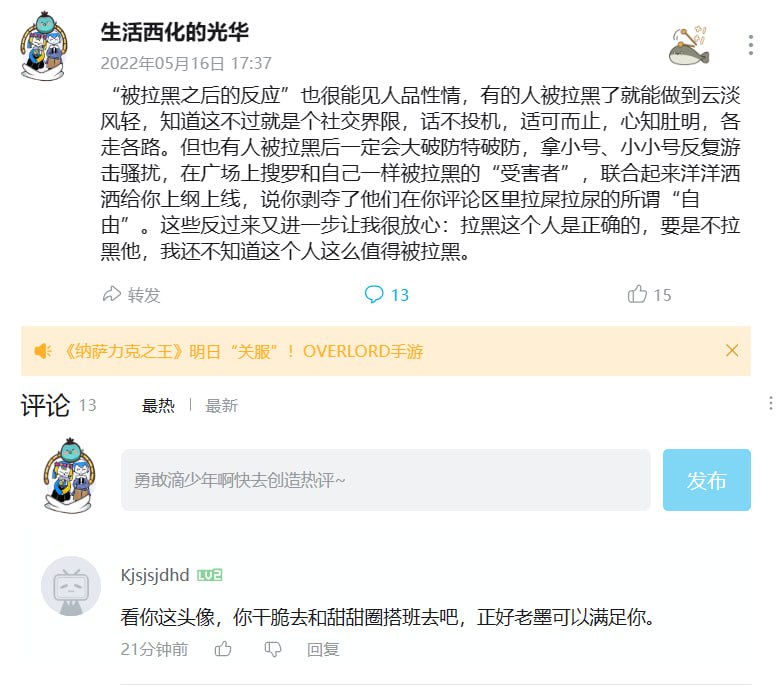
Task: Open the Kjsjsjdhd username link
Action: pos(155,575)
